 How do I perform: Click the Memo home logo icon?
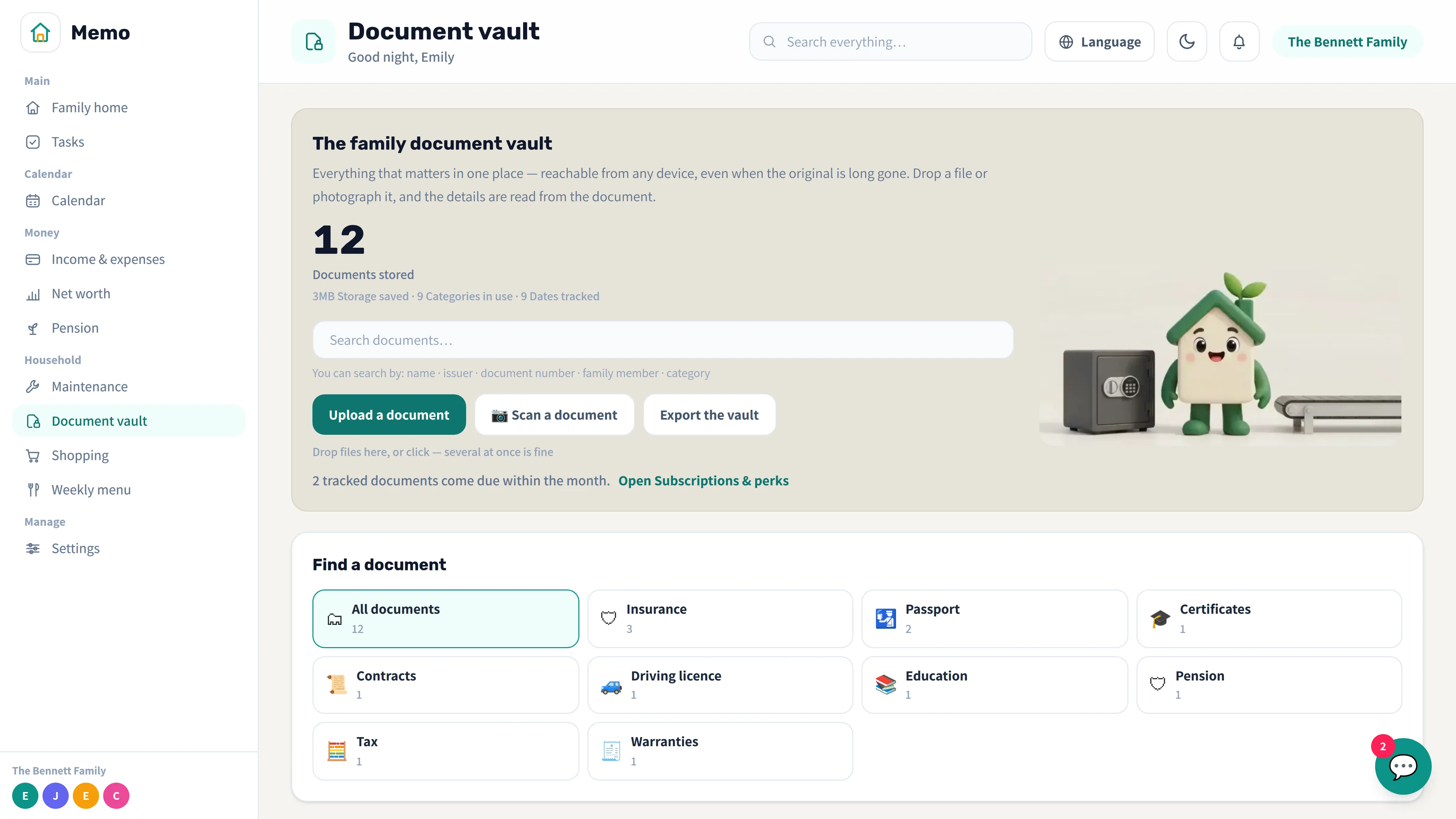[x=40, y=32]
